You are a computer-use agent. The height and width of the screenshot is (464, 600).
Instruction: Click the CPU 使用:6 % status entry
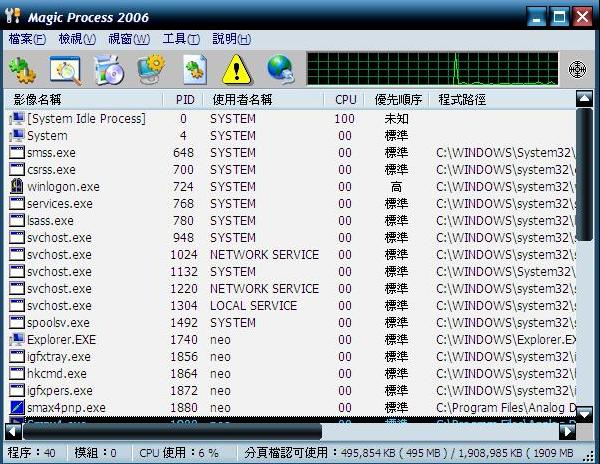coord(179,453)
